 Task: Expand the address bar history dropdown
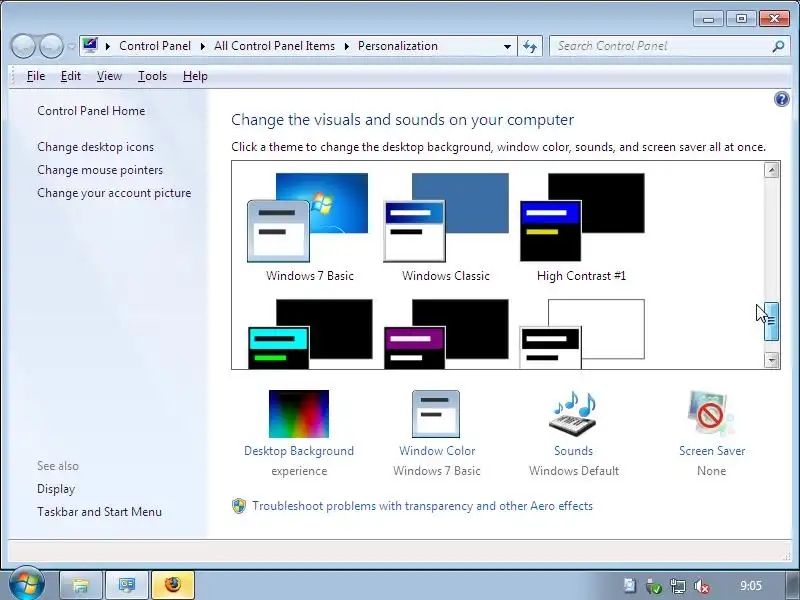coord(507,46)
